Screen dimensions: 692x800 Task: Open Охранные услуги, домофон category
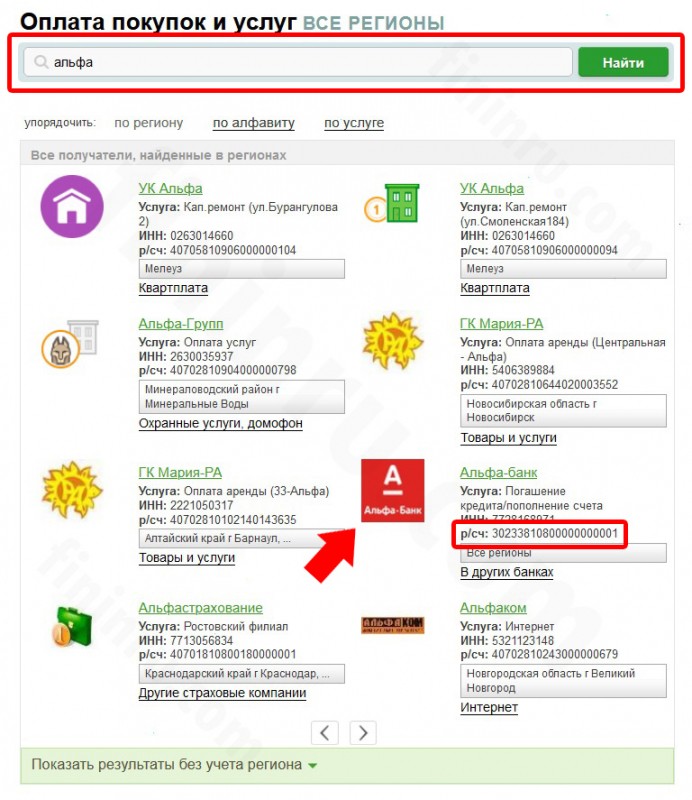(x=221, y=423)
